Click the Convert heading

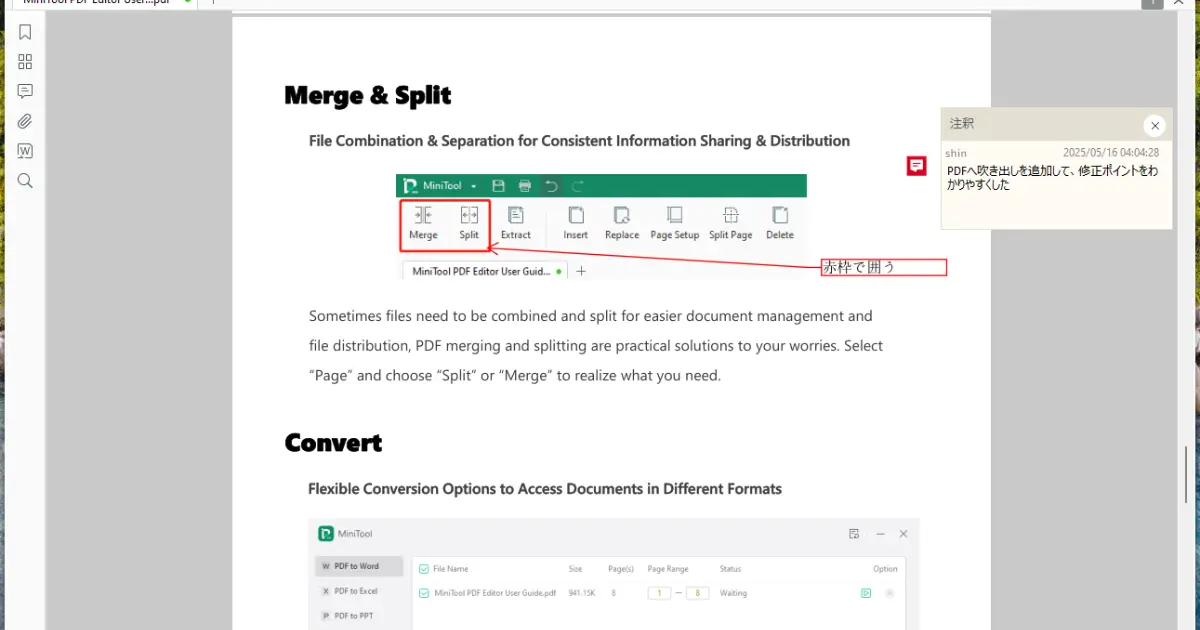333,442
